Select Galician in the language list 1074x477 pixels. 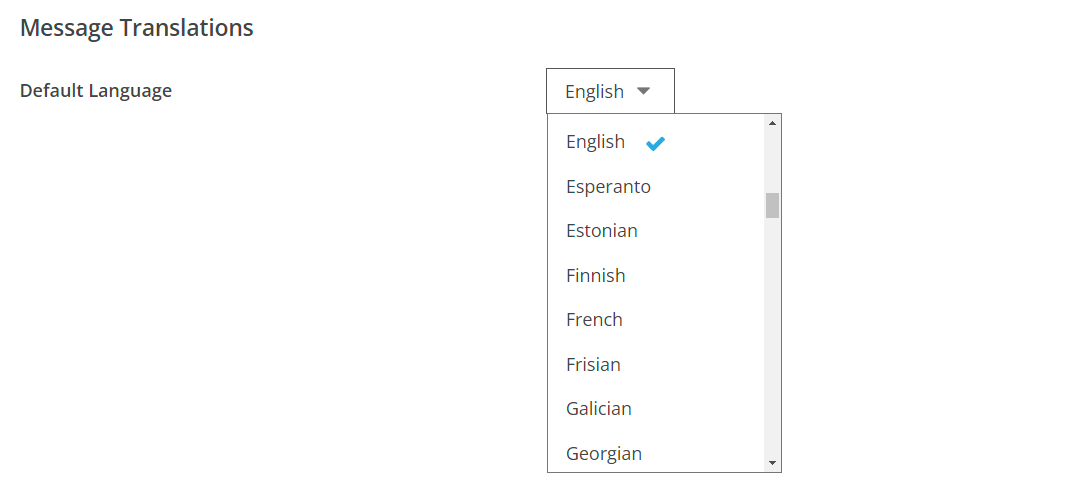coord(656,409)
